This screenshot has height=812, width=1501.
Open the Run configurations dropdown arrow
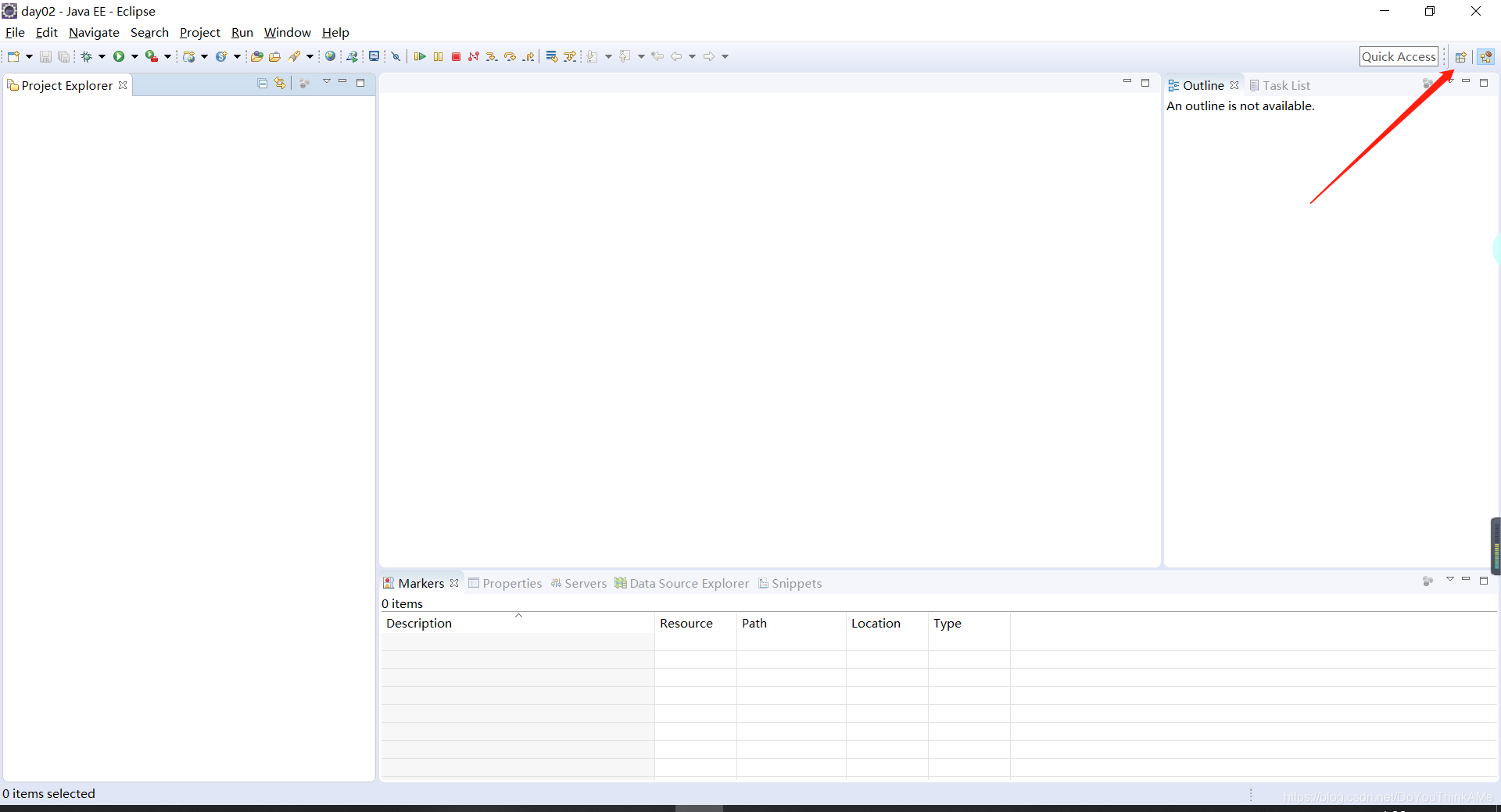[134, 56]
